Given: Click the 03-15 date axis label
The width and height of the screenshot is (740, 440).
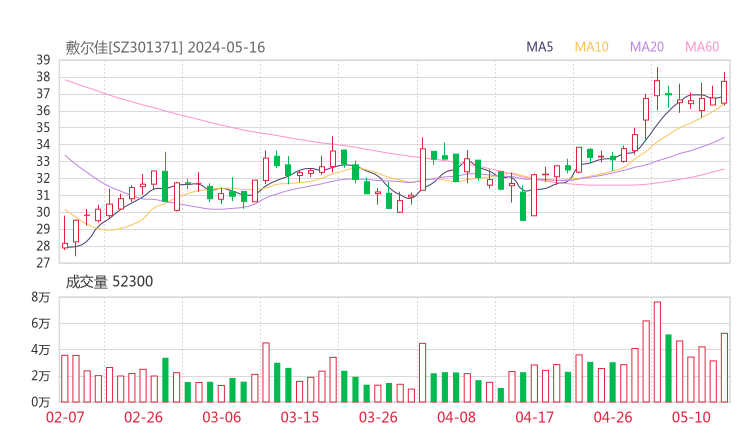Looking at the screenshot, I should [300, 417].
